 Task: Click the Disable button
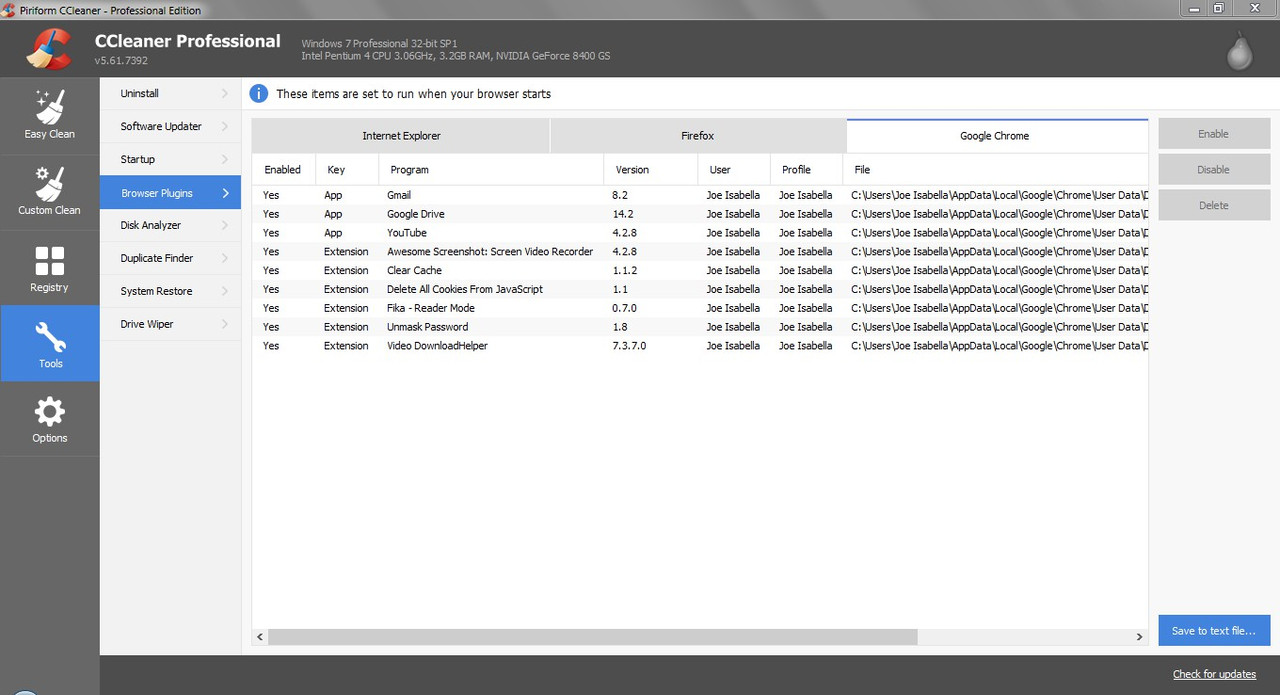pos(1214,170)
